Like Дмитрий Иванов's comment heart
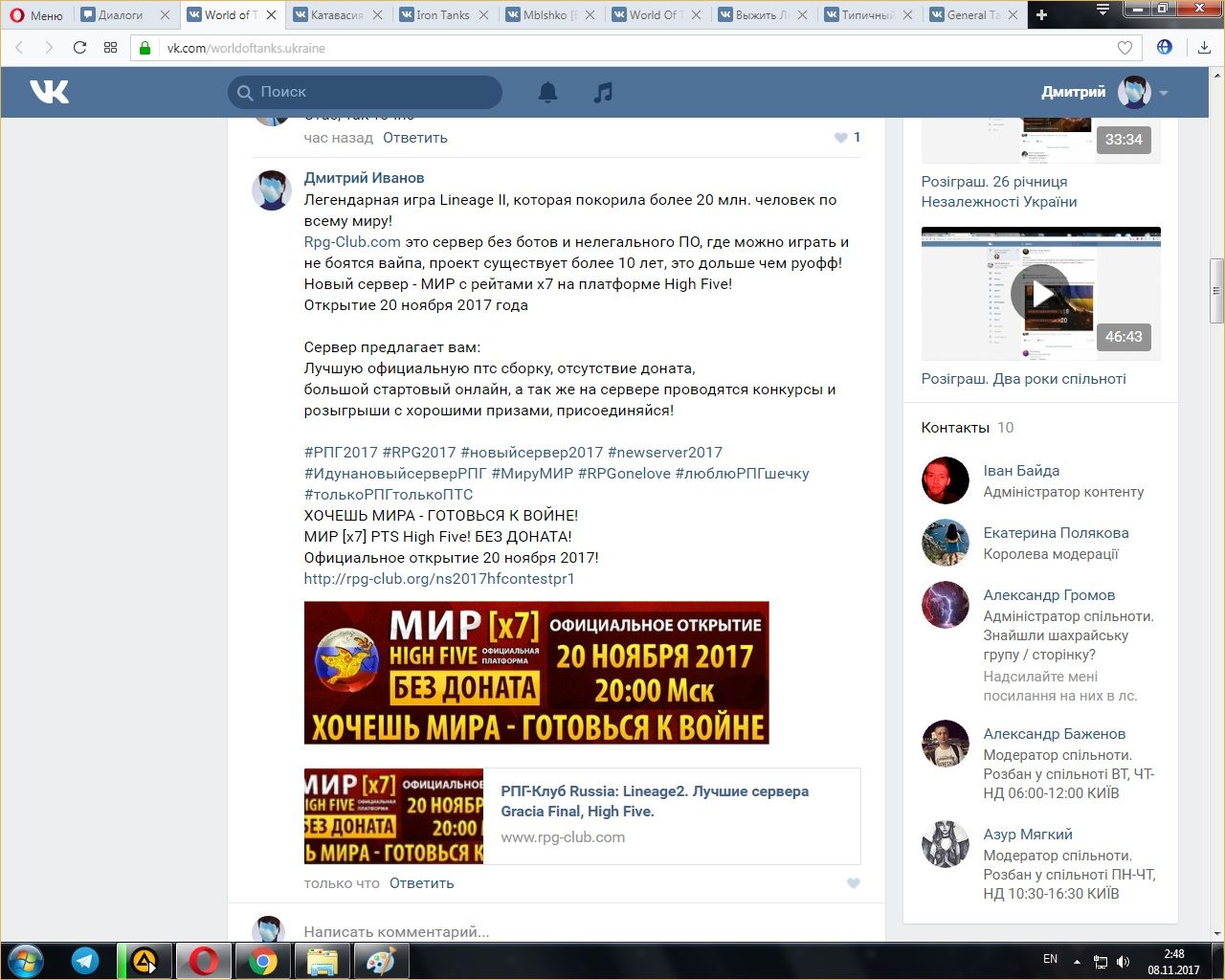The width and height of the screenshot is (1225, 980). pyautogui.click(x=854, y=883)
